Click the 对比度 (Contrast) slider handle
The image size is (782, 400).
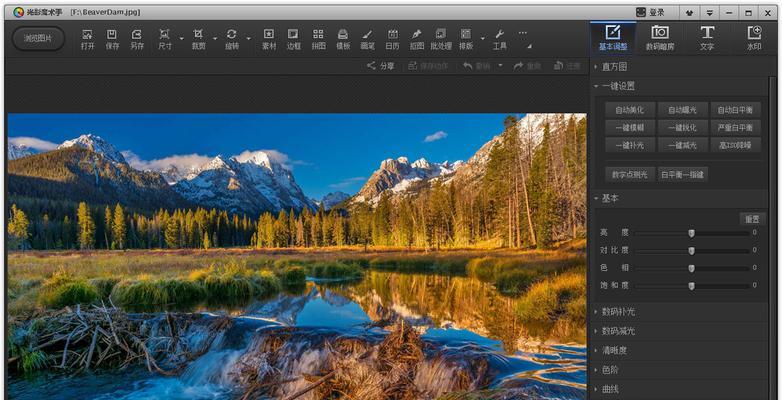pos(691,250)
